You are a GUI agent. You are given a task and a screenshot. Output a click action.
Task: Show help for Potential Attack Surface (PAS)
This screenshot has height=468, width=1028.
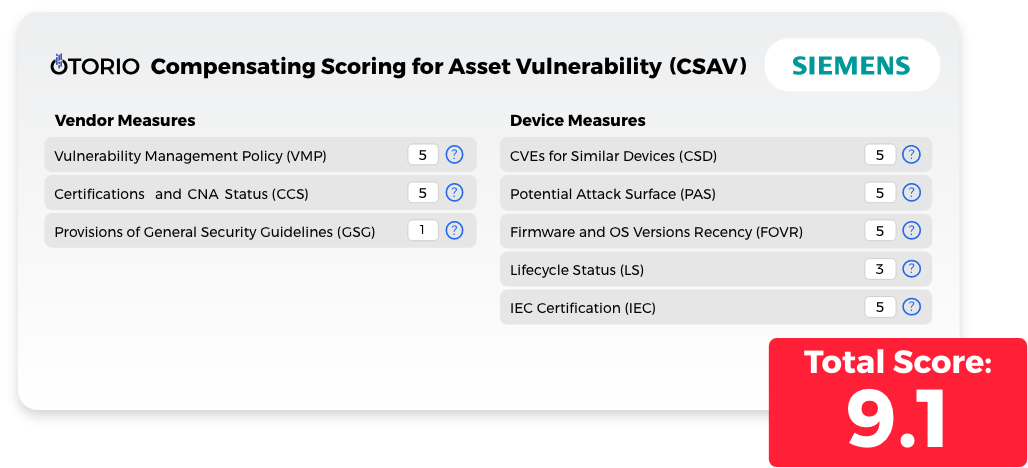tap(911, 193)
